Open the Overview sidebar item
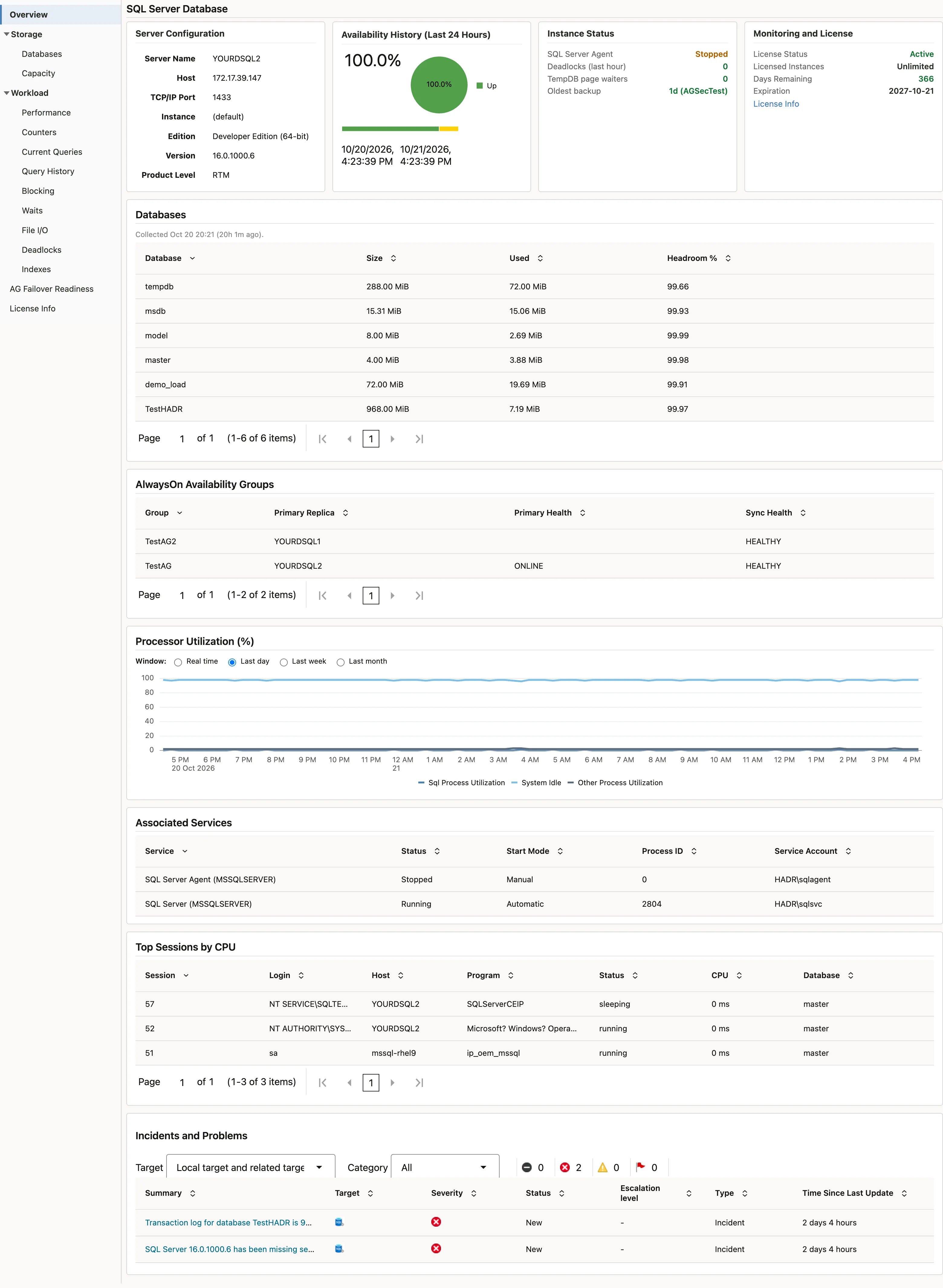The width and height of the screenshot is (943, 1288). (60, 14)
